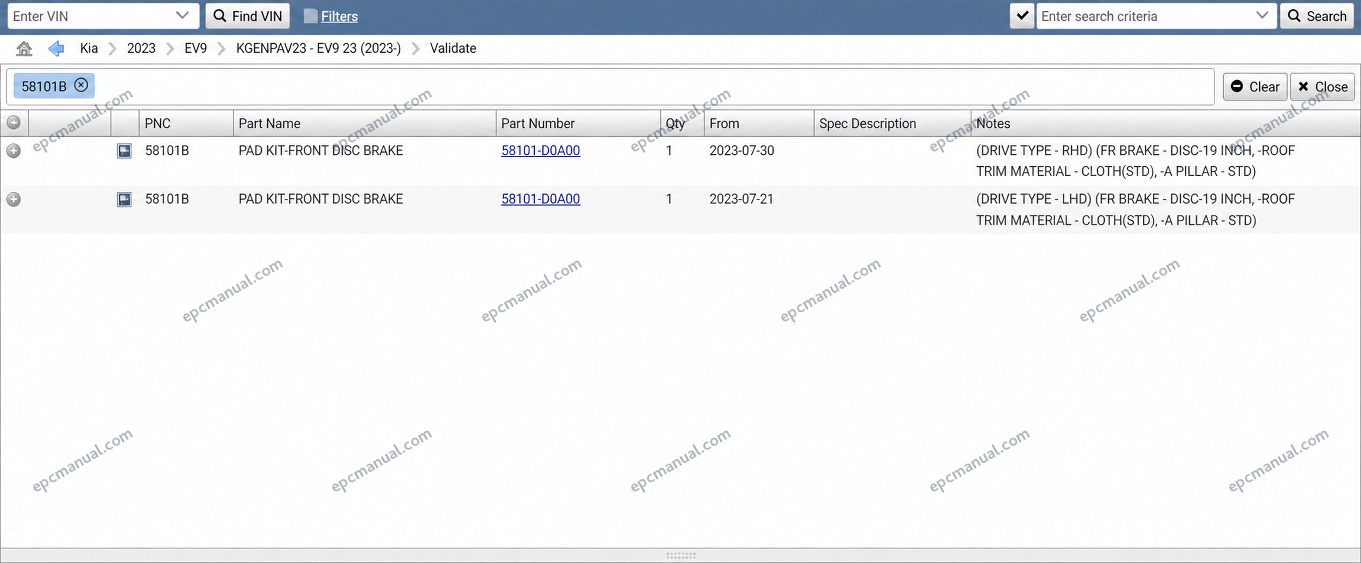Click the Find VIN button
This screenshot has height=563, width=1361.
248,16
